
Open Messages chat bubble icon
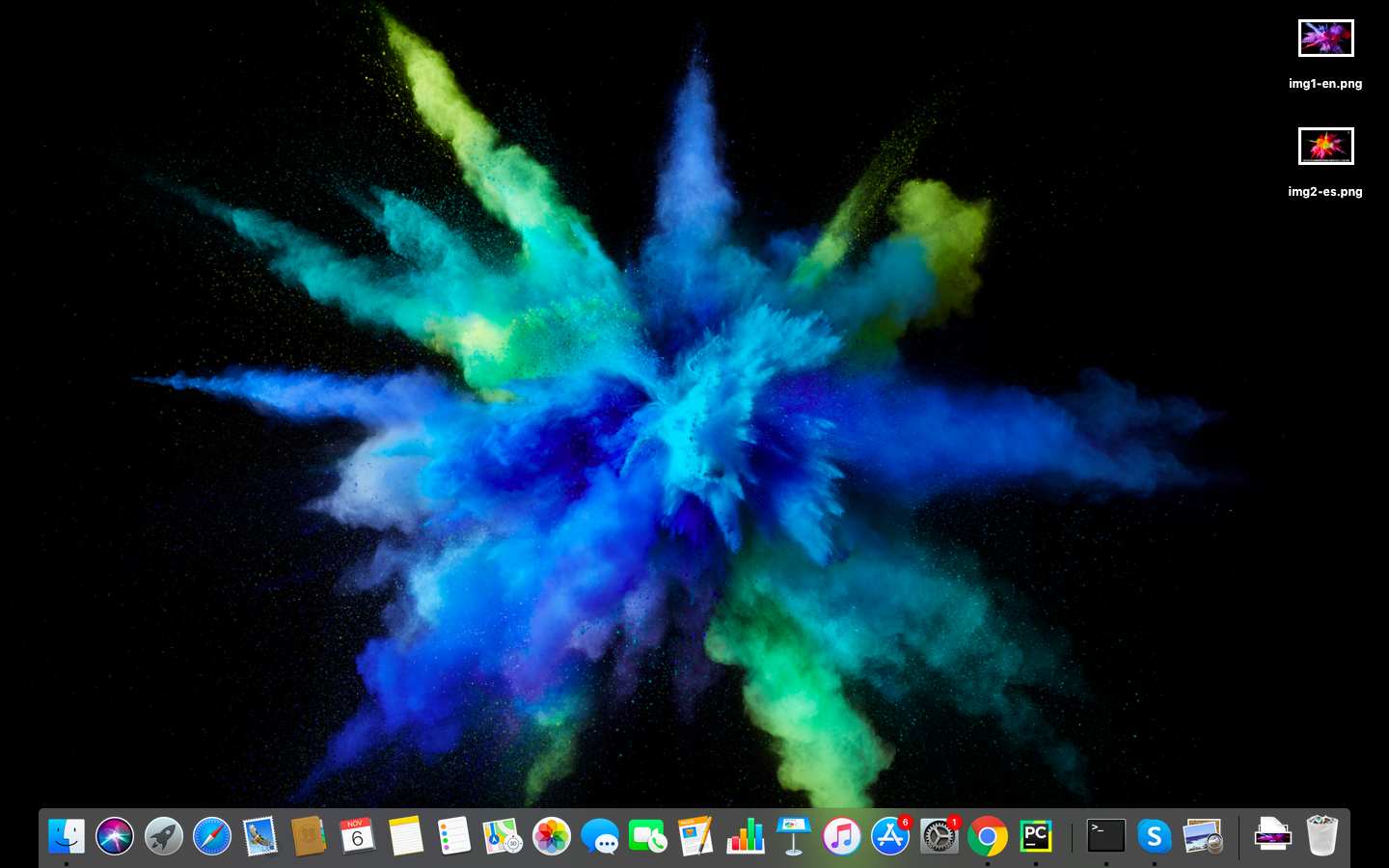pyautogui.click(x=600, y=836)
